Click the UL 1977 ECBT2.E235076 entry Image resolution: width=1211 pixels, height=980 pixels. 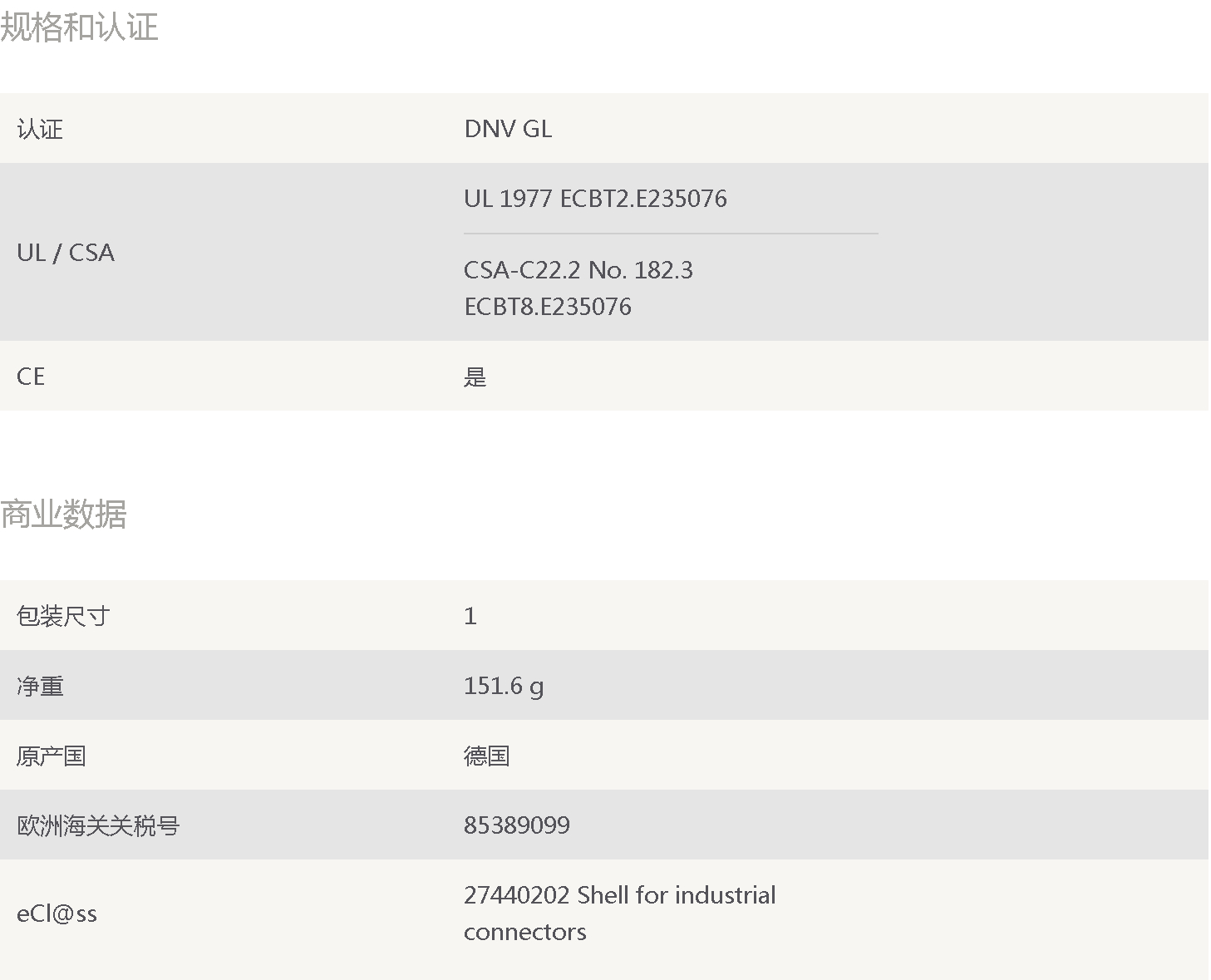[x=595, y=199]
